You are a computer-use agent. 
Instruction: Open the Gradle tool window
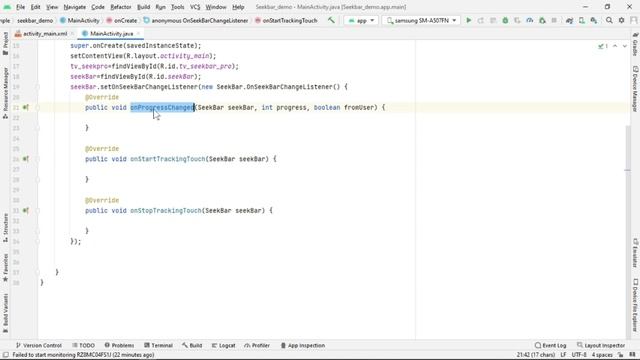635,44
